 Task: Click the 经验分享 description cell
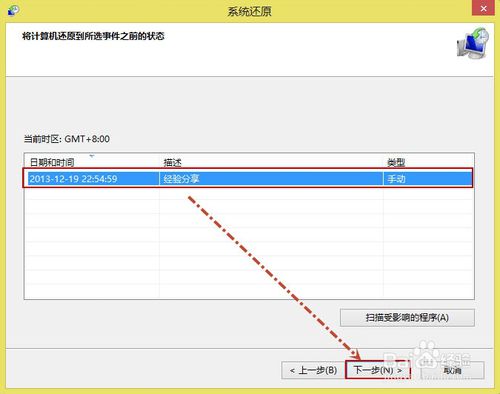(271, 179)
